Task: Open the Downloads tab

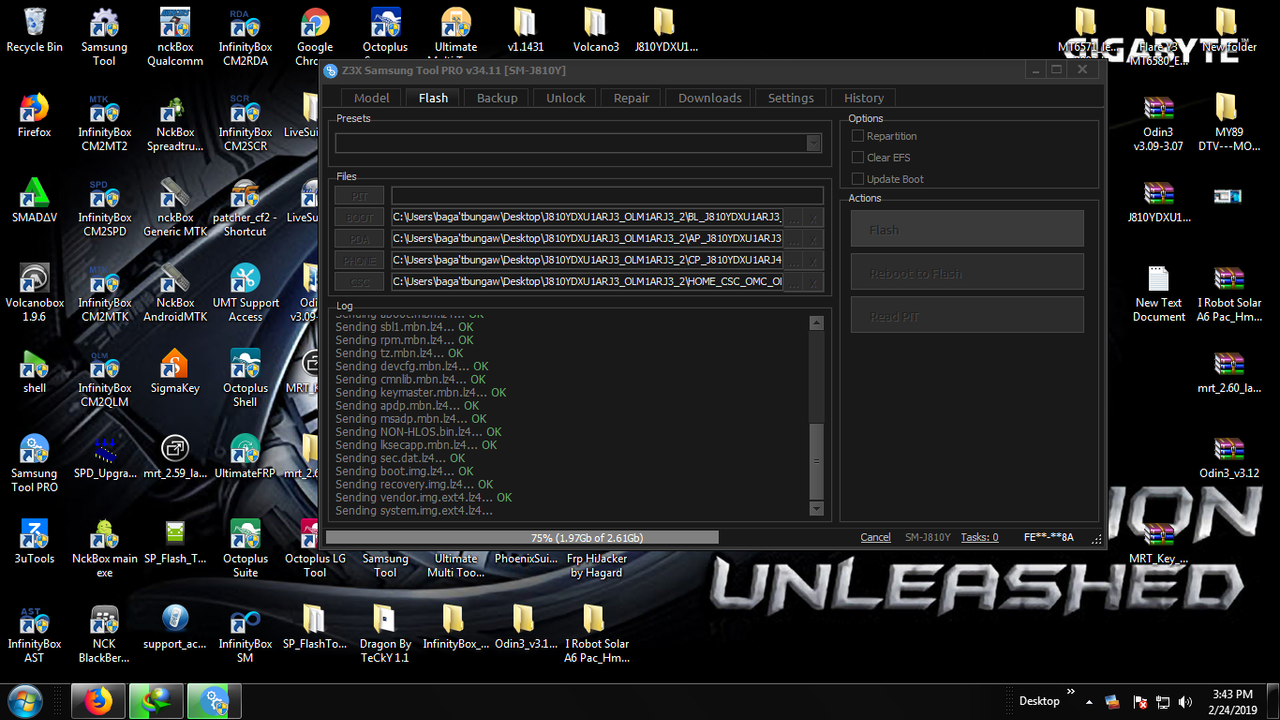Action: pos(710,98)
